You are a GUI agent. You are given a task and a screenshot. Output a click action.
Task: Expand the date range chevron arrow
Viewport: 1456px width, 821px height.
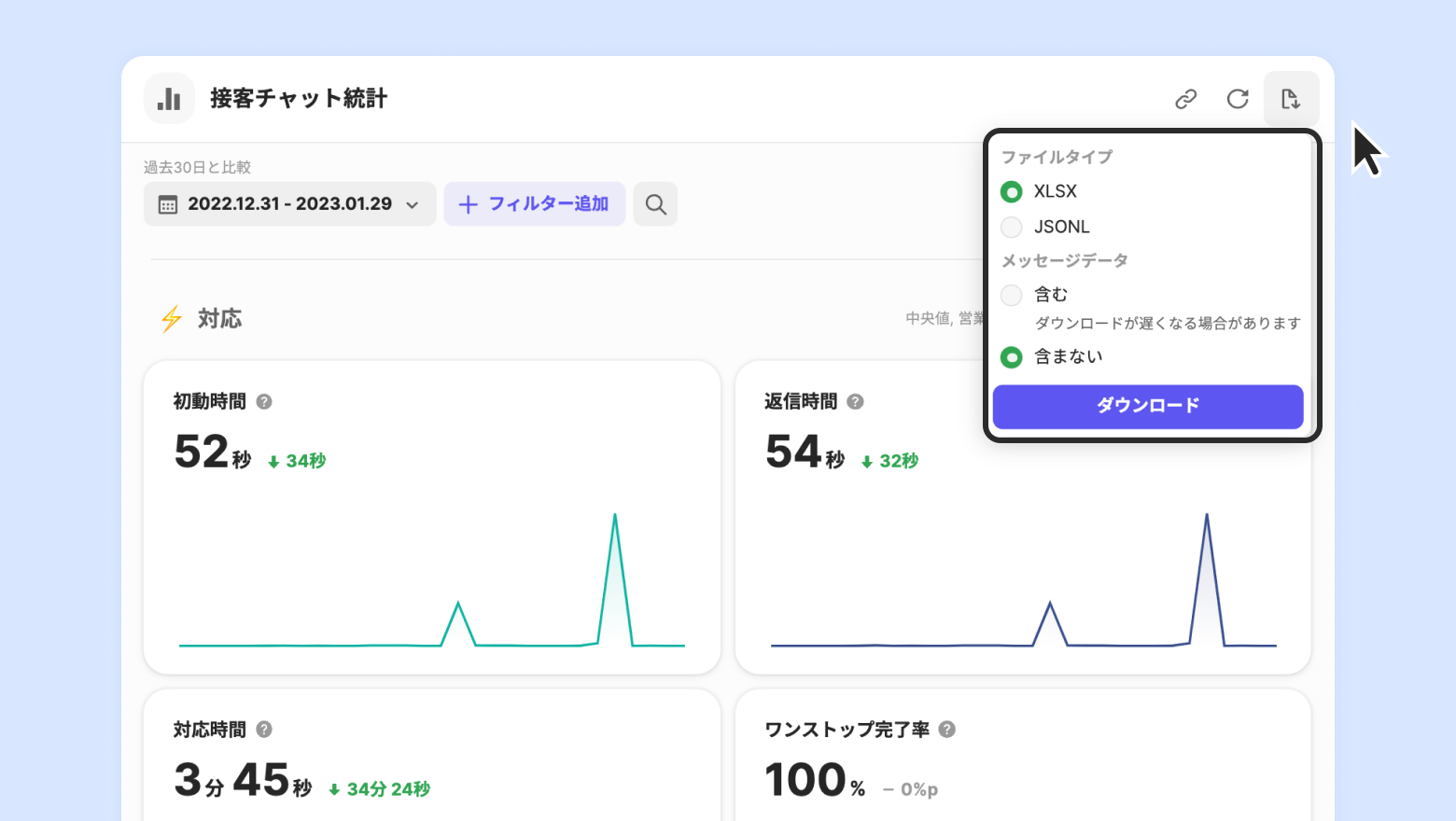click(x=413, y=205)
